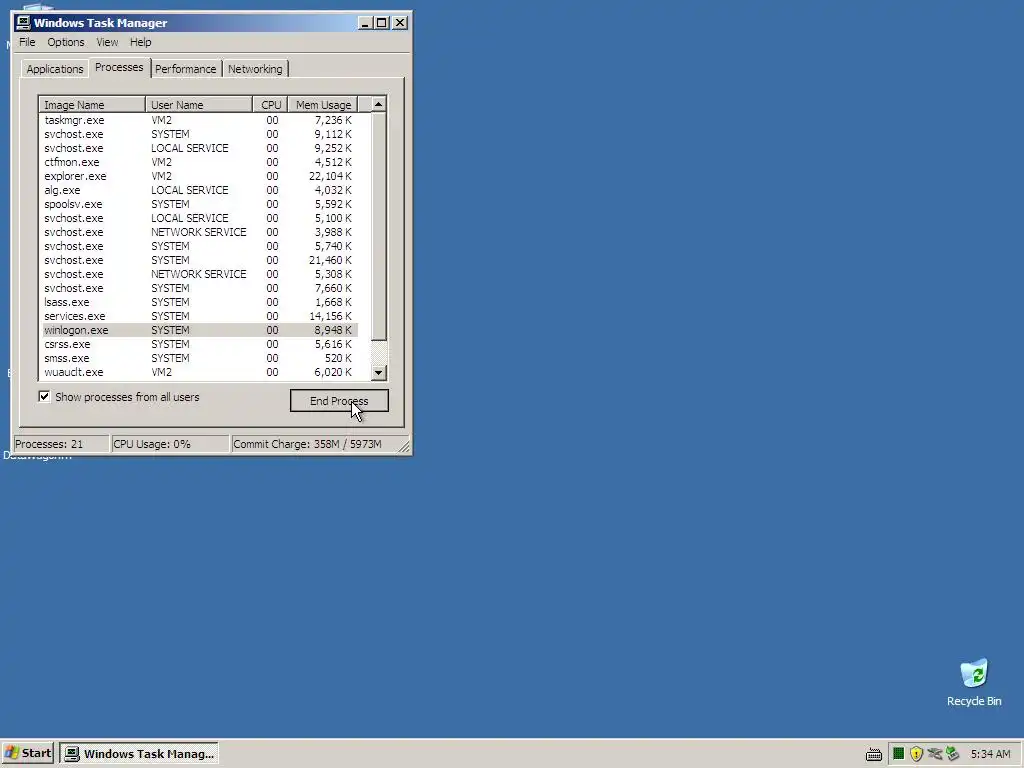Select the smss.exe process
The height and width of the screenshot is (768, 1024).
point(199,359)
